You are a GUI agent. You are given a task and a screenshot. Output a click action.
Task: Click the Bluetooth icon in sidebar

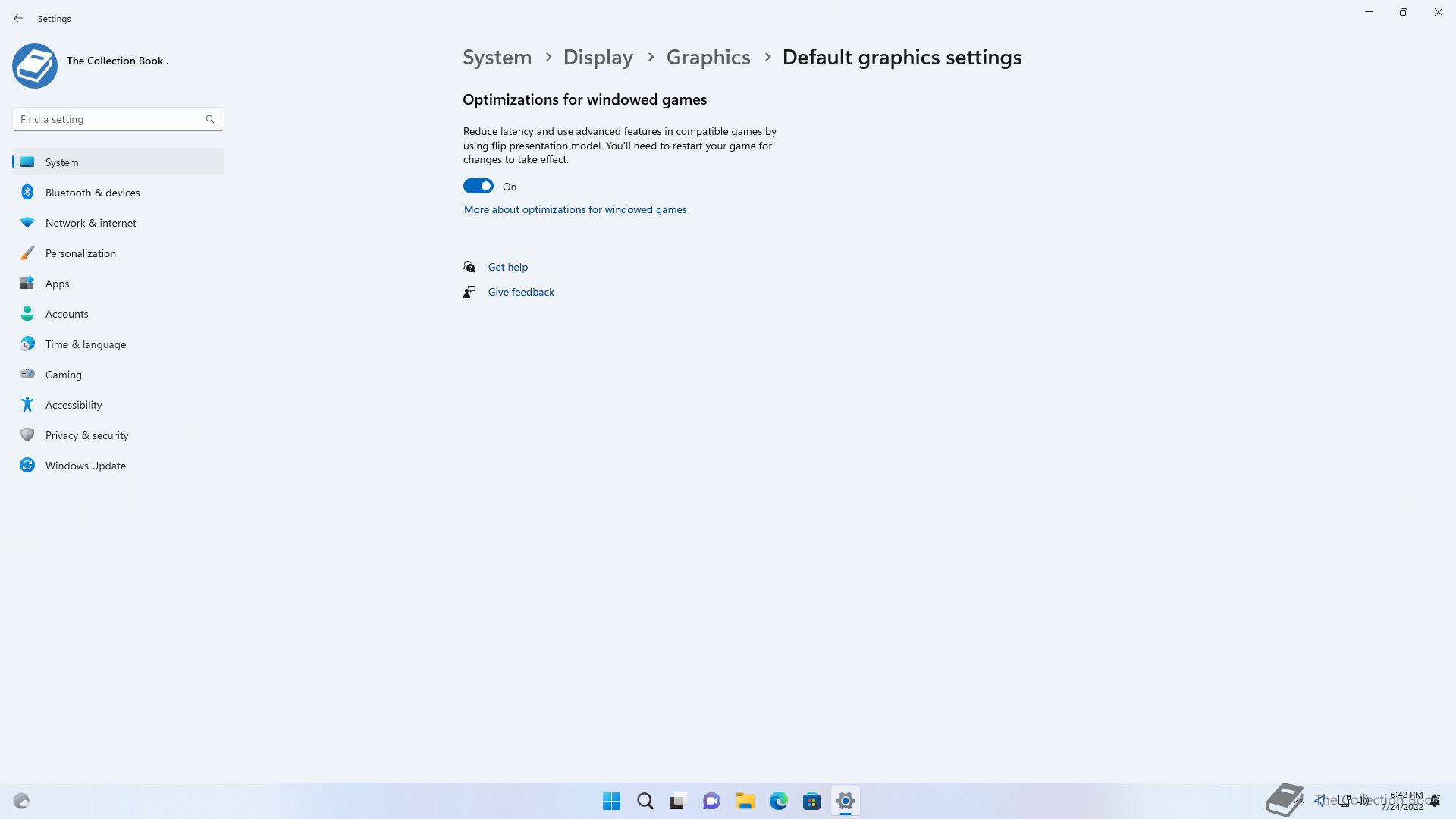pyautogui.click(x=27, y=192)
